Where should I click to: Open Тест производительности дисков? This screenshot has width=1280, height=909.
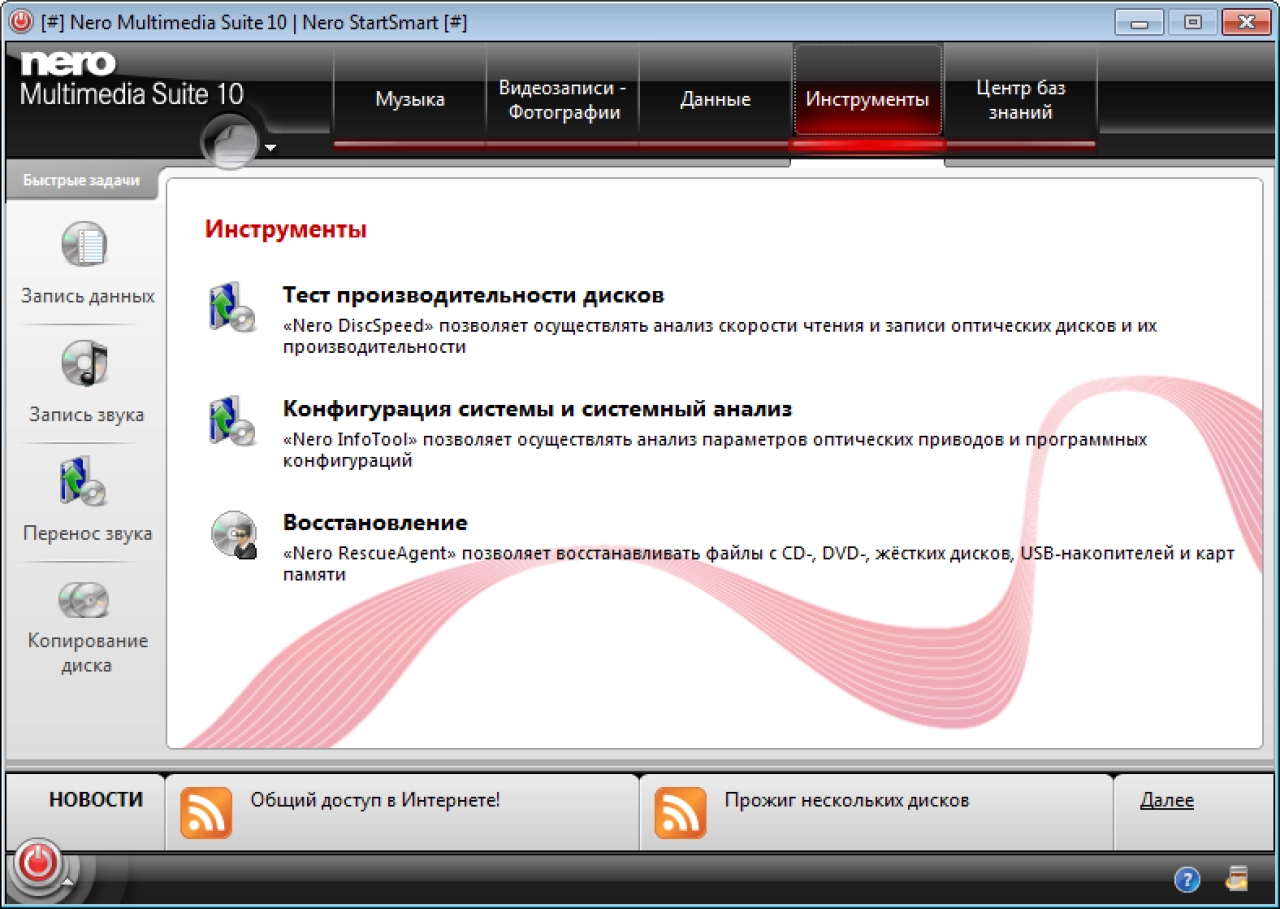point(473,295)
